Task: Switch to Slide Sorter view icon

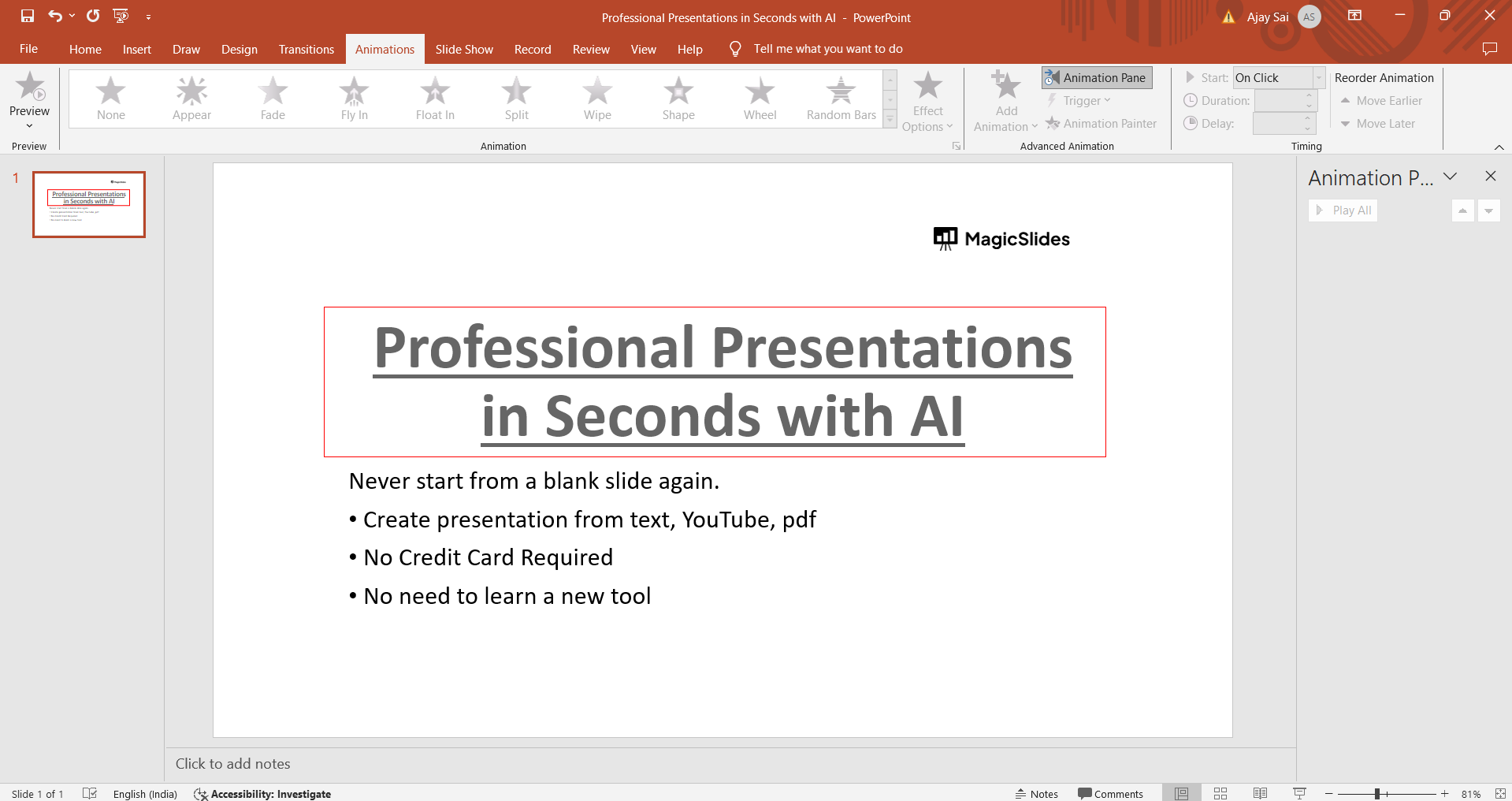Action: (1220, 793)
